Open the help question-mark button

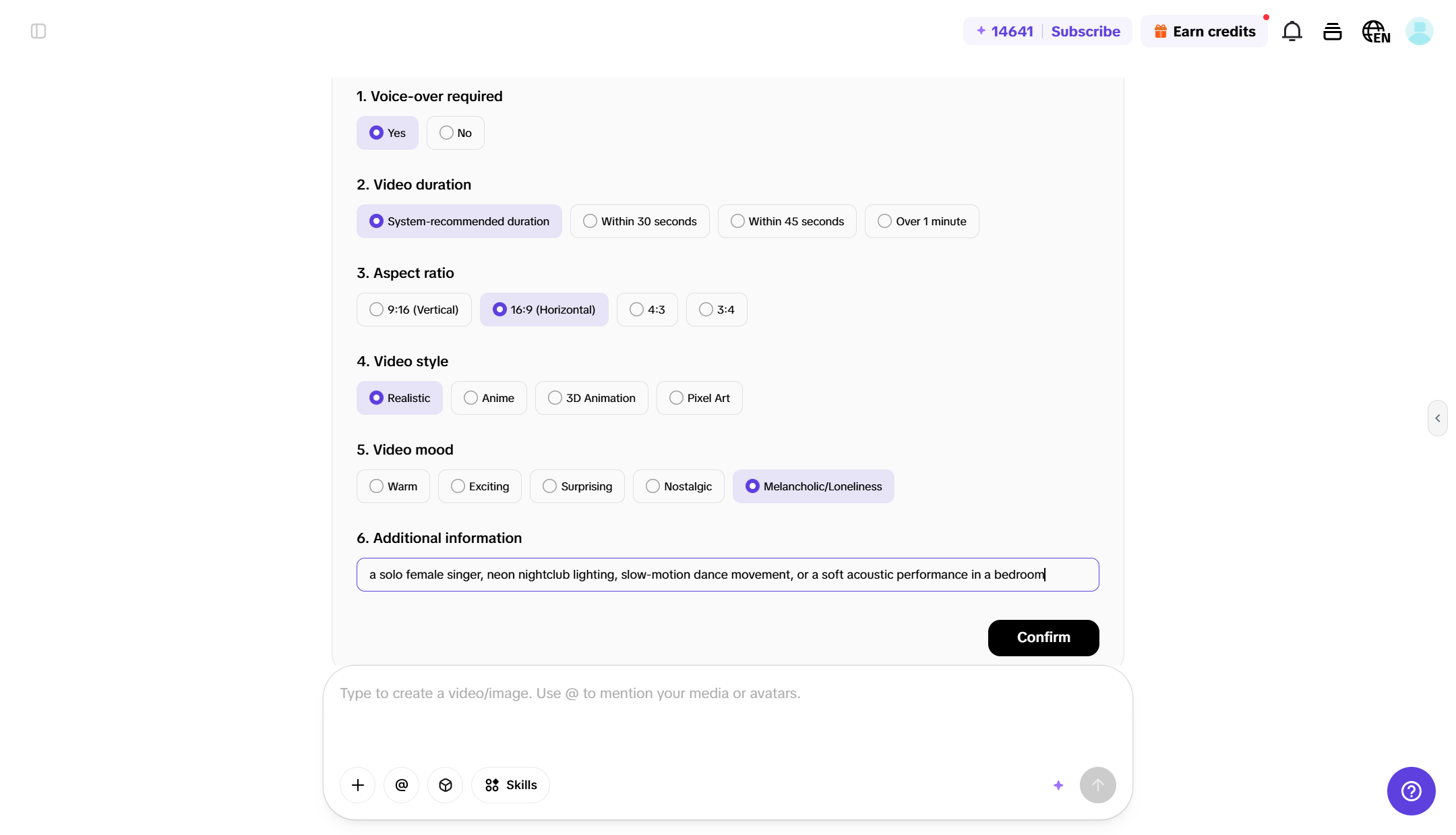coord(1412,791)
